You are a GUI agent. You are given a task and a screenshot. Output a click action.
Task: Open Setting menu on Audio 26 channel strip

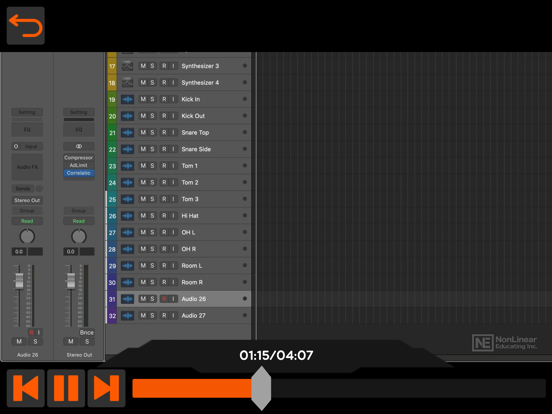coord(27,112)
